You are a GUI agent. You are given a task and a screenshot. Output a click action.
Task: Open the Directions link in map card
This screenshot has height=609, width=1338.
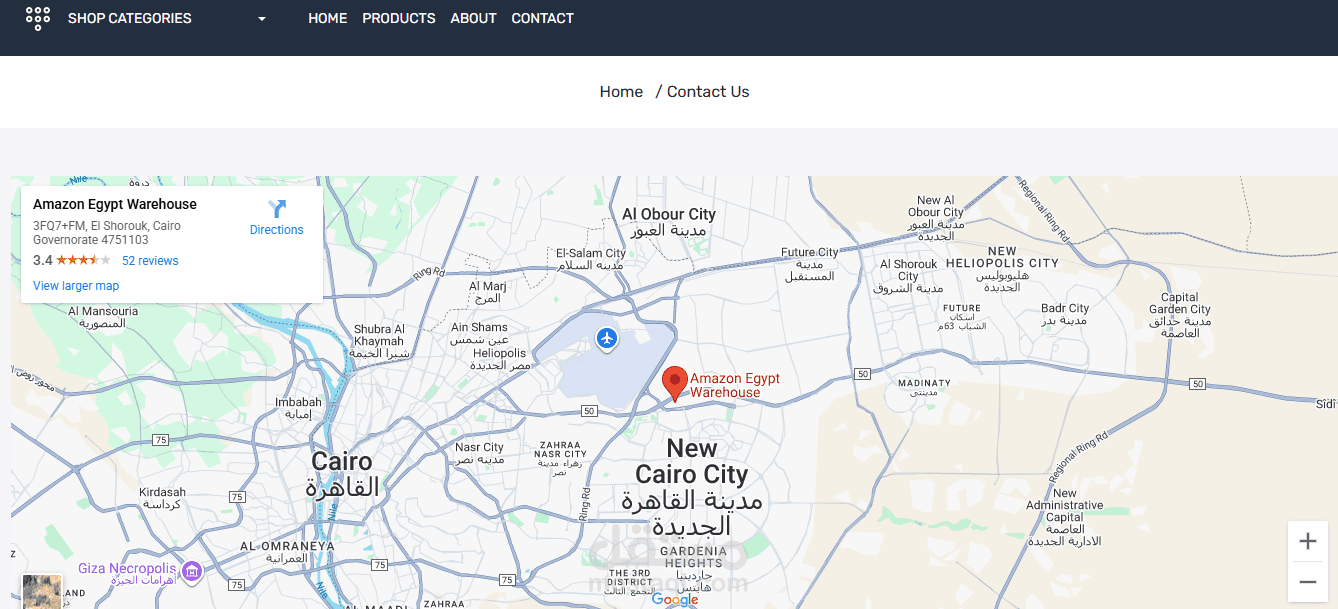pyautogui.click(x=277, y=230)
